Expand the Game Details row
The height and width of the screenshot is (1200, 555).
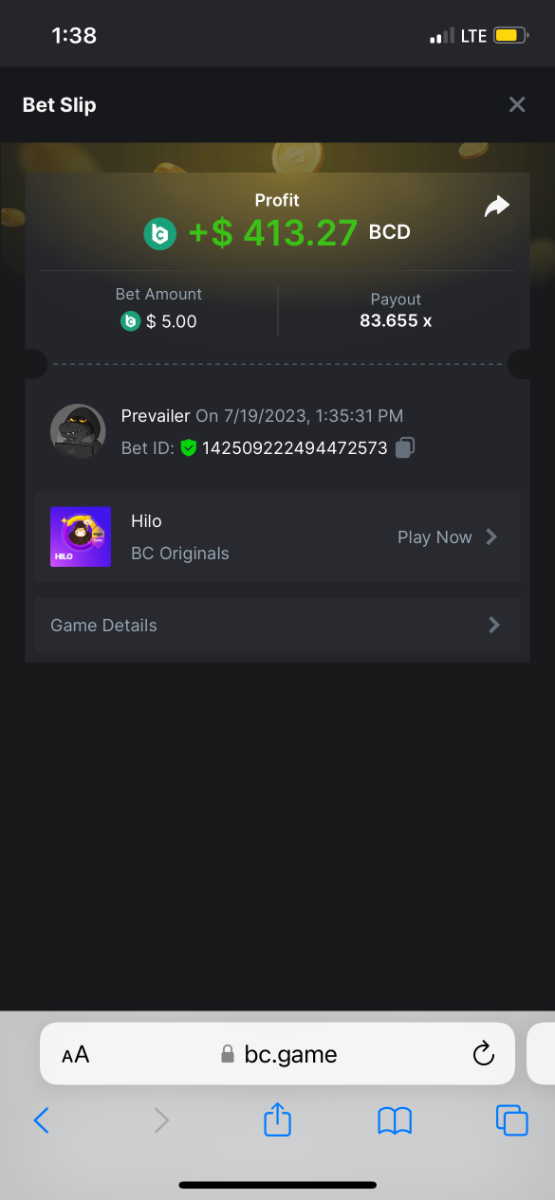click(x=277, y=625)
